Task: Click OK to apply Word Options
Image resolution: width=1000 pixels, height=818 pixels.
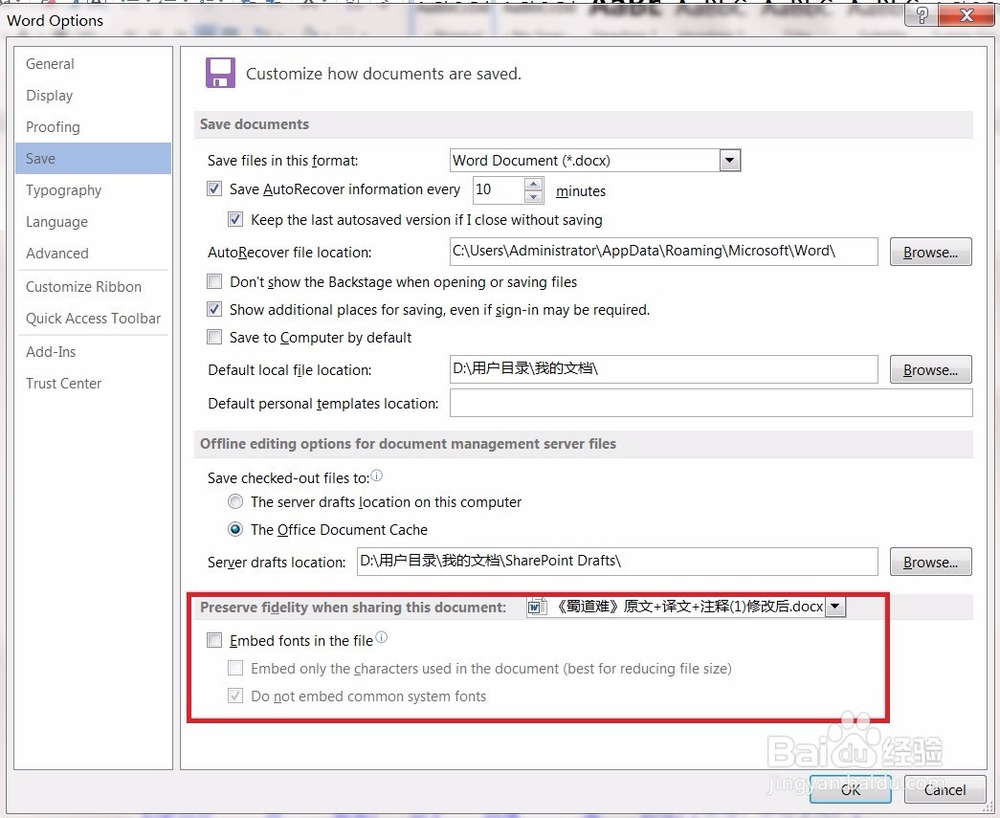Action: click(850, 789)
